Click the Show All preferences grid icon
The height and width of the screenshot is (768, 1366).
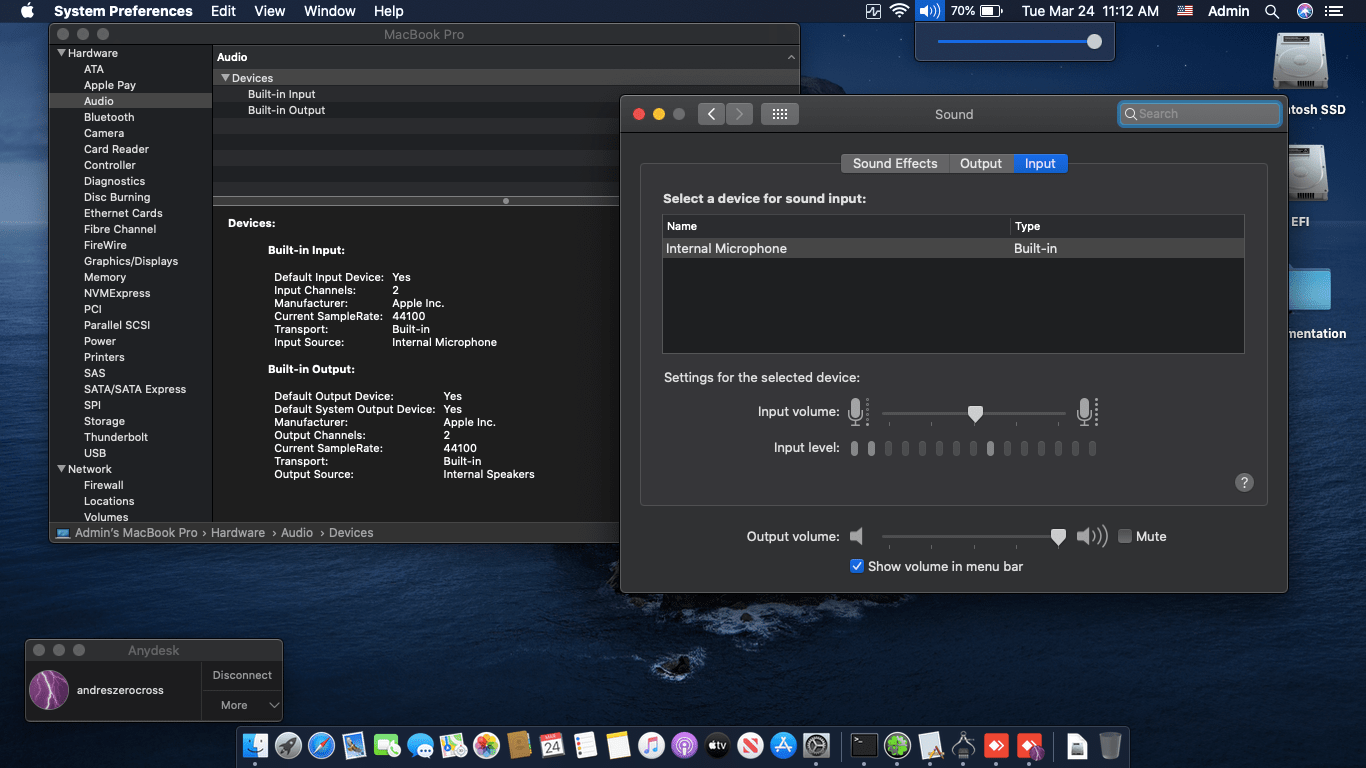(x=780, y=114)
